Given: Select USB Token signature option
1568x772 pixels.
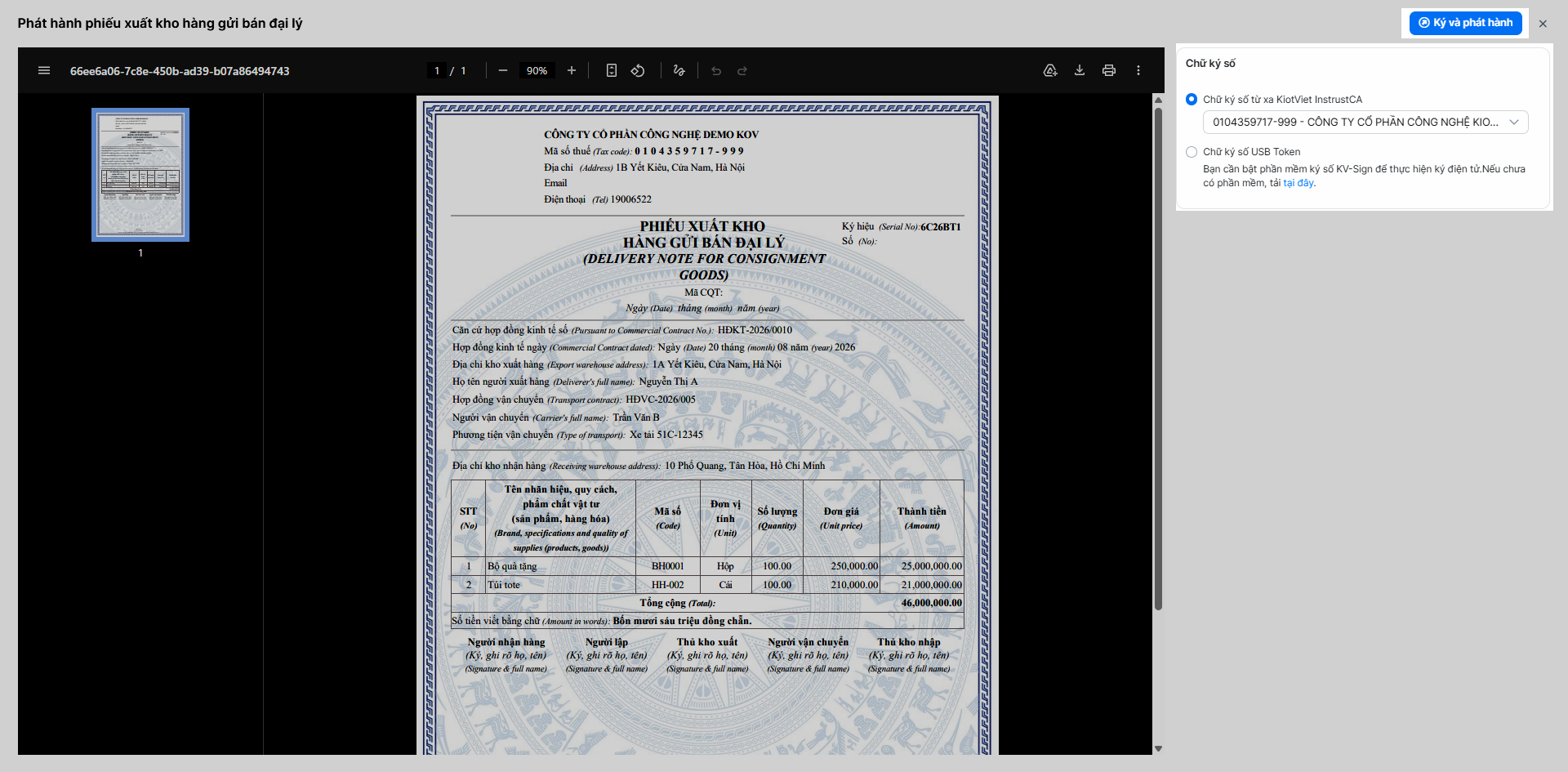Looking at the screenshot, I should (1192, 152).
